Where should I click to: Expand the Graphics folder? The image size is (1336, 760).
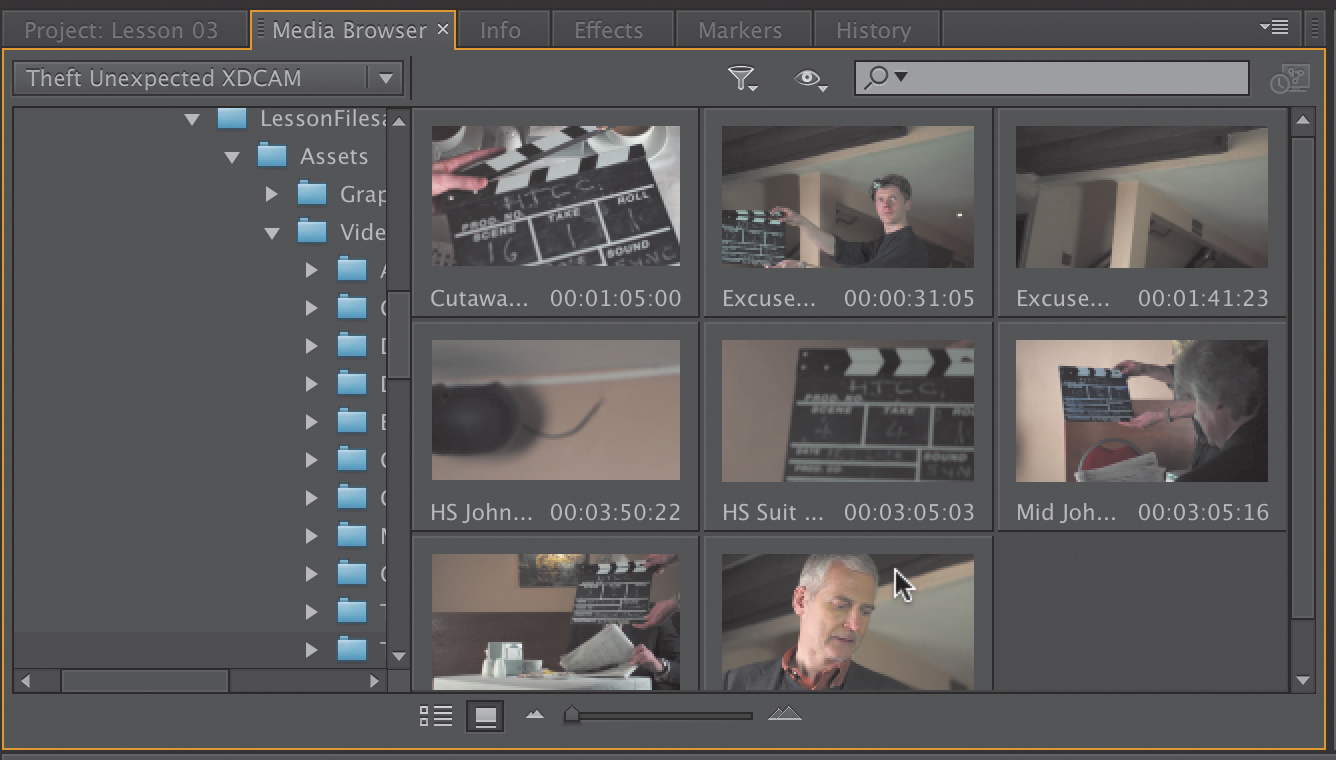click(x=272, y=194)
